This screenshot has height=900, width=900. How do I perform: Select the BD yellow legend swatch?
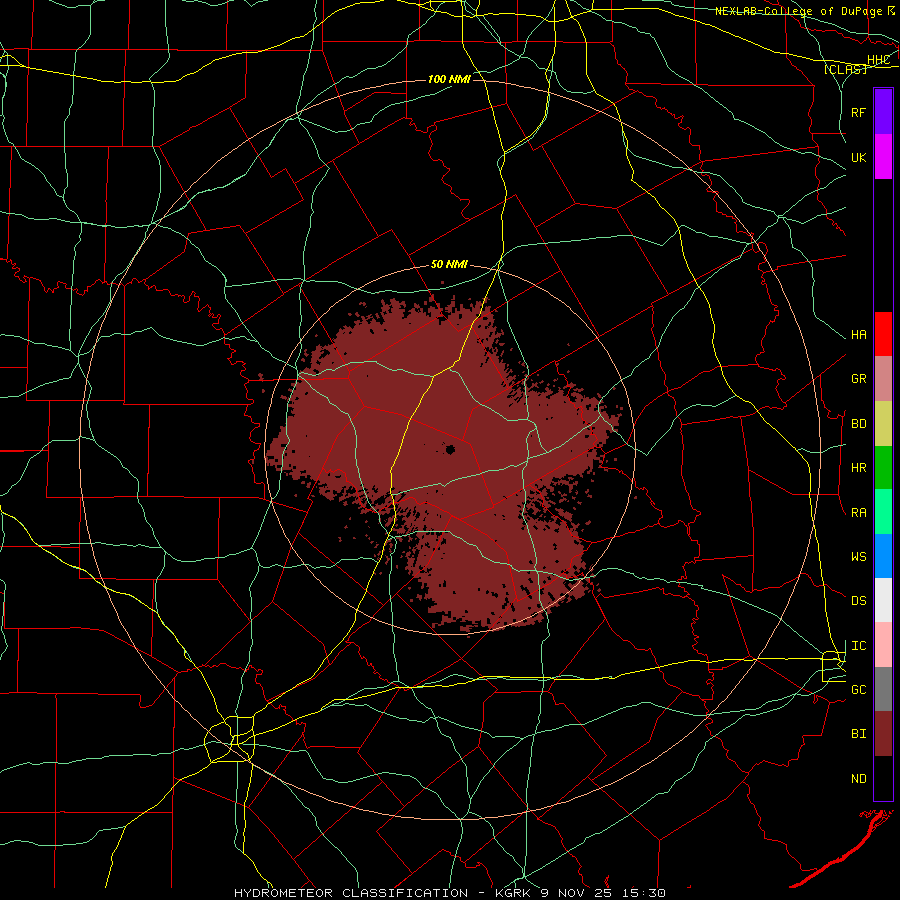(x=883, y=423)
